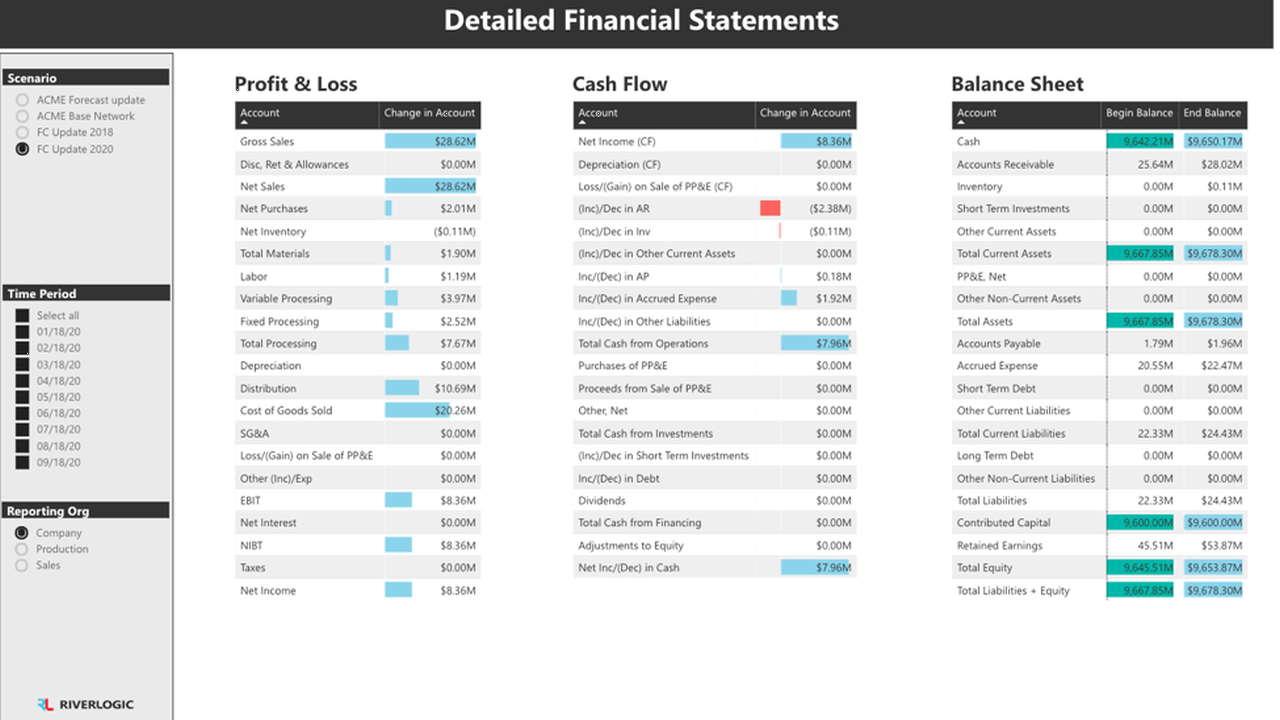Click sort arrow under Profit & Loss Account header
The image size is (1280, 720).
coord(244,122)
